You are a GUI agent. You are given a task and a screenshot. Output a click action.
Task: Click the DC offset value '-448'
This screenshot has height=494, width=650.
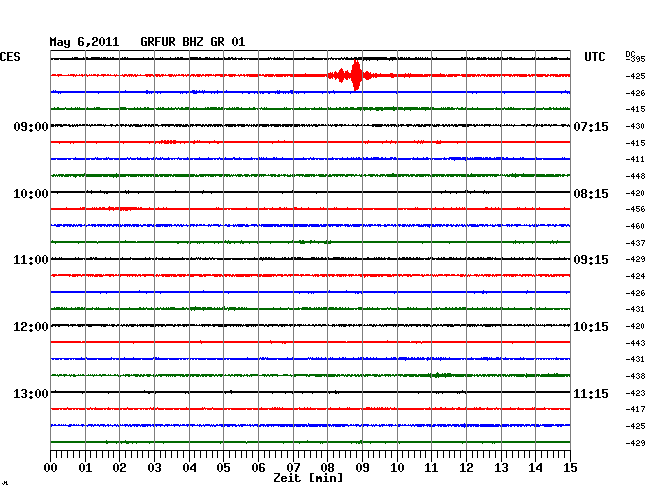tap(635, 176)
